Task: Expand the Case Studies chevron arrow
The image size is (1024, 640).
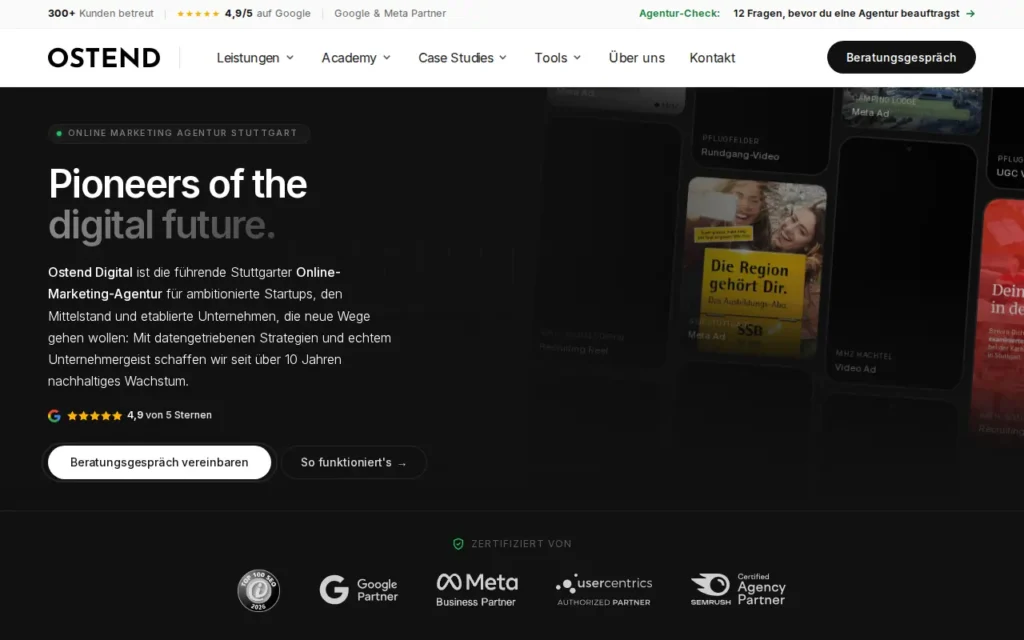Action: (x=503, y=57)
